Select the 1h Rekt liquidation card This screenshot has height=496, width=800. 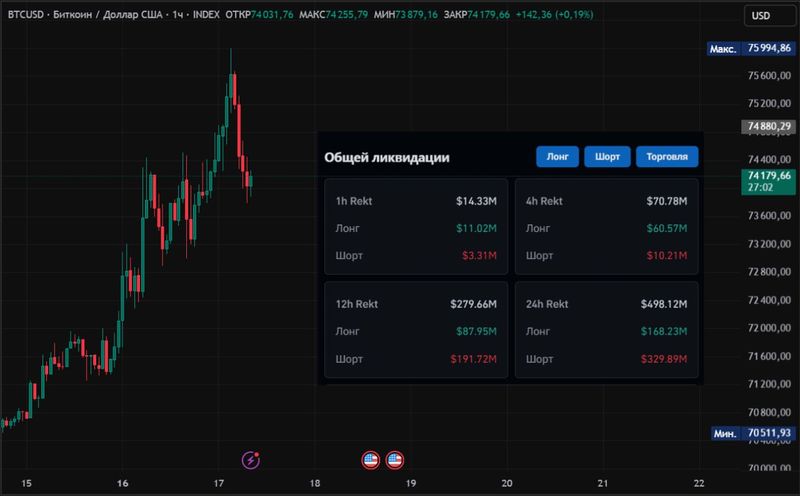[416, 228]
